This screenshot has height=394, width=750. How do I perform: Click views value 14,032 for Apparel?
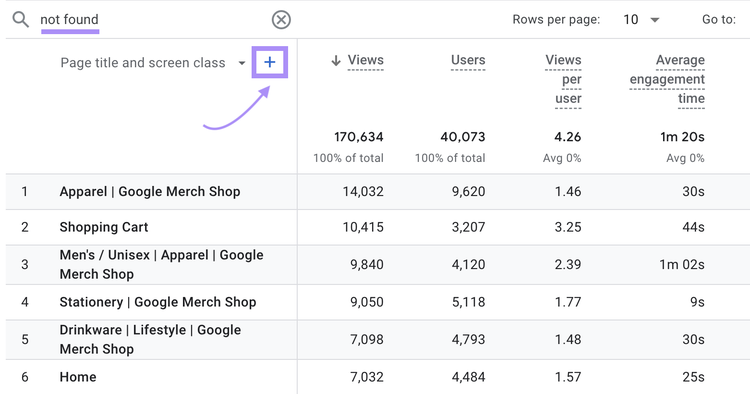[x=363, y=192]
